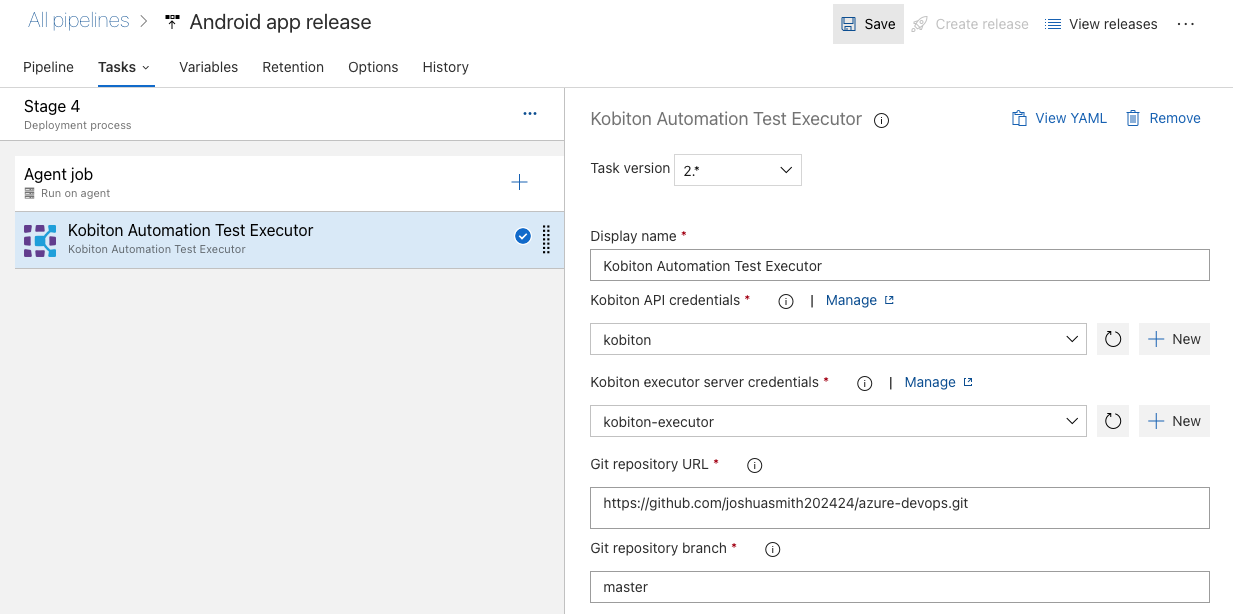Click the Kobiton executor server credentials label
This screenshot has height=614, width=1233.
(x=704, y=382)
